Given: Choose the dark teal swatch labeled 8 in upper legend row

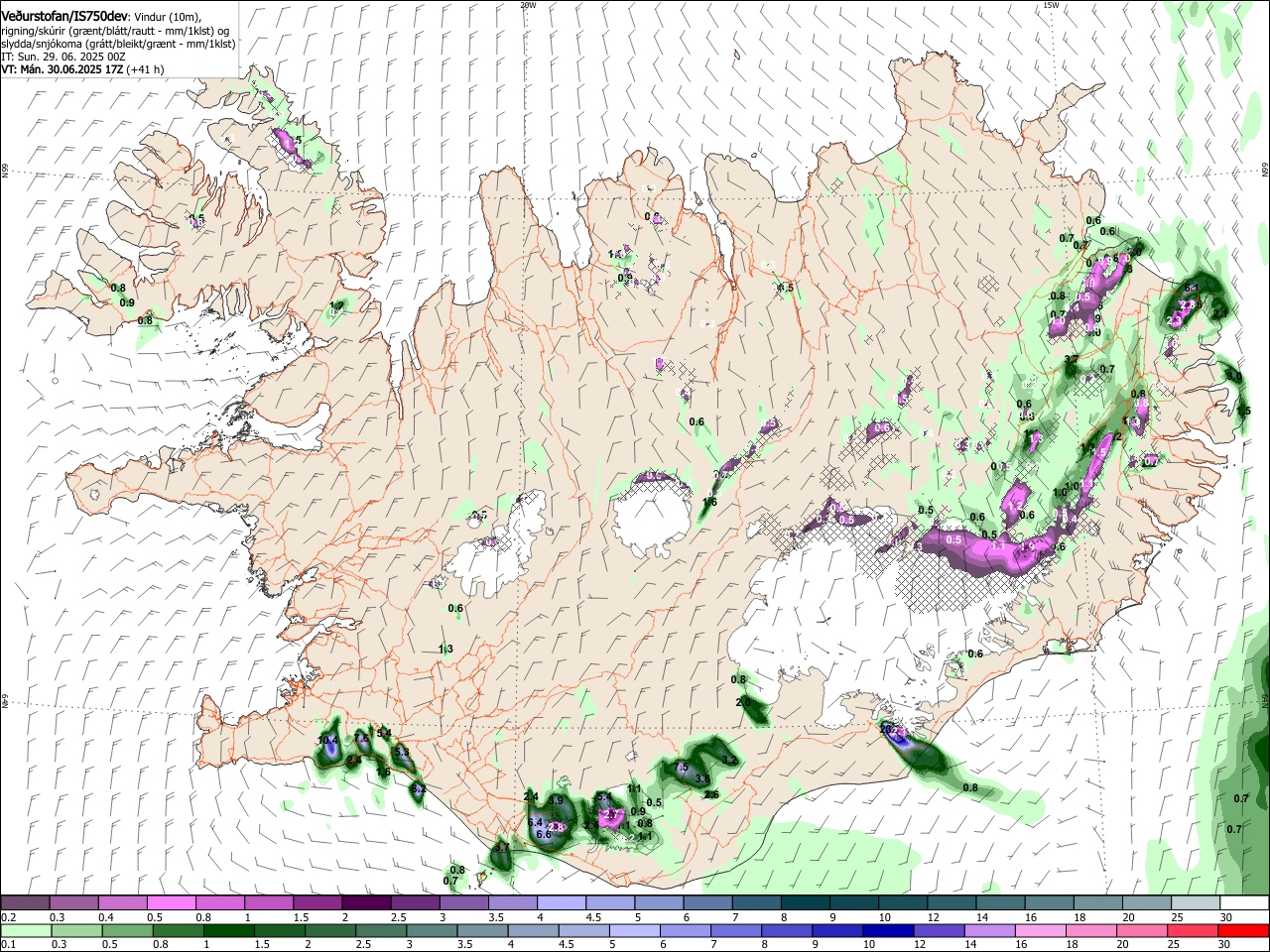Looking at the screenshot, I should [804, 903].
